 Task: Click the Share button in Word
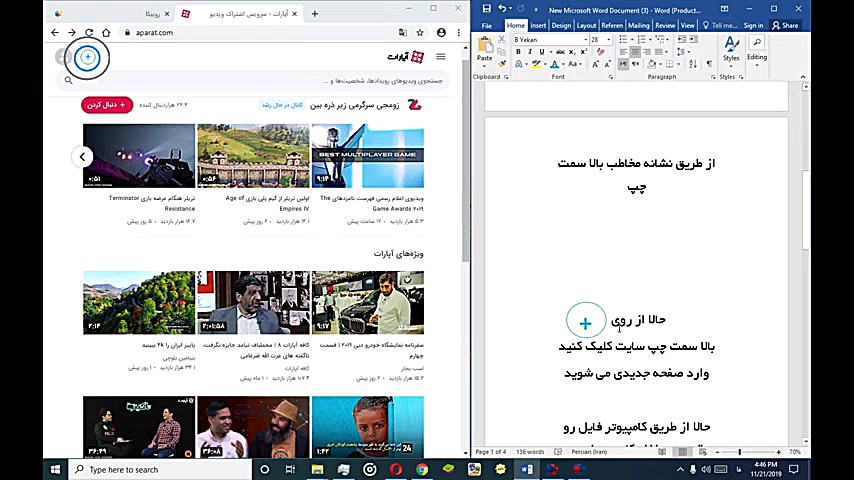pos(785,26)
